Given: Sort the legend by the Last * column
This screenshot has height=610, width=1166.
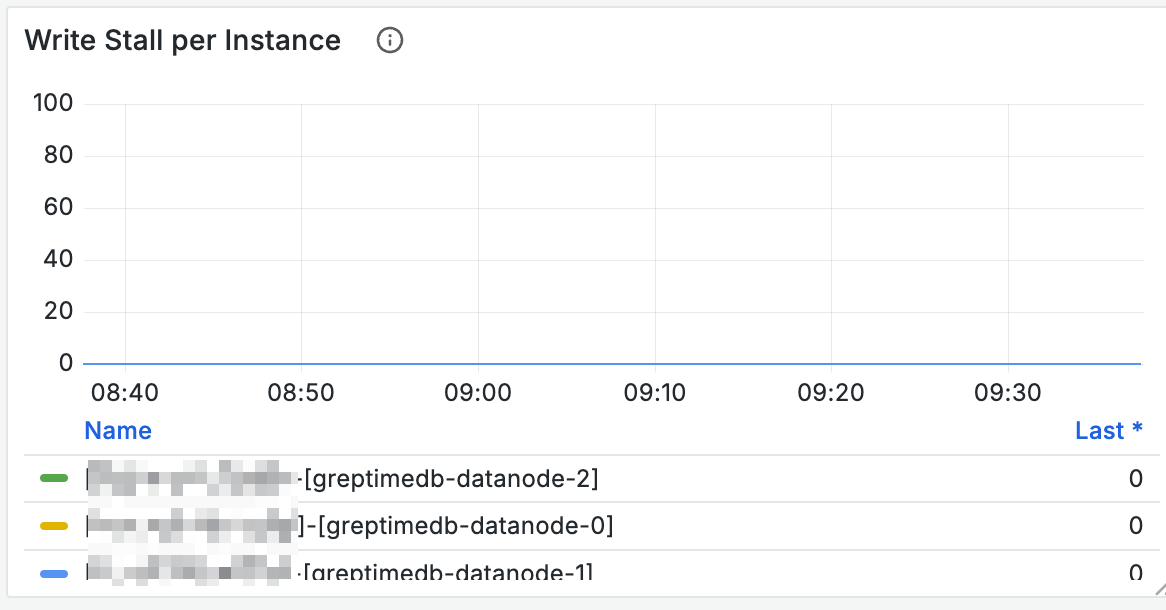Looking at the screenshot, I should click(x=1108, y=431).
